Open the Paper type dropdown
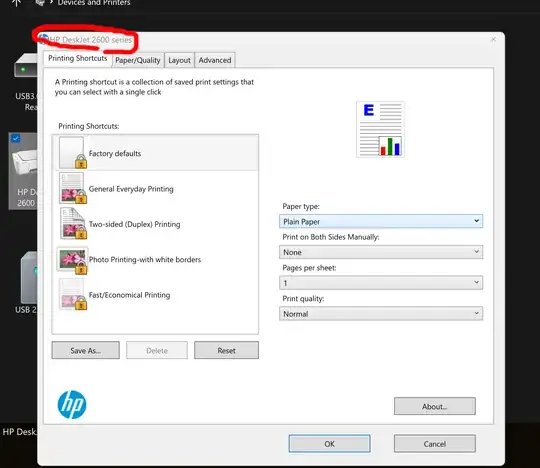The width and height of the screenshot is (540, 468). pyautogui.click(x=381, y=221)
